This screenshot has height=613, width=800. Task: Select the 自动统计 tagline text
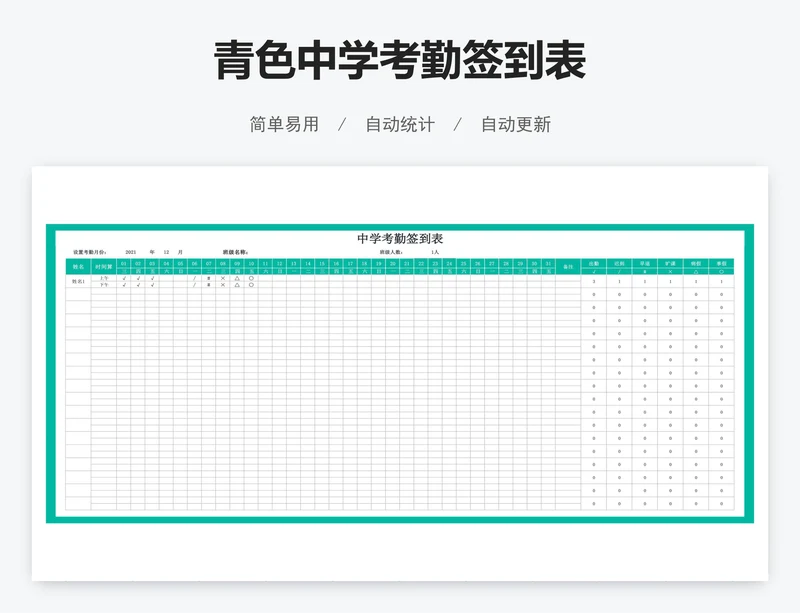pyautogui.click(x=400, y=125)
